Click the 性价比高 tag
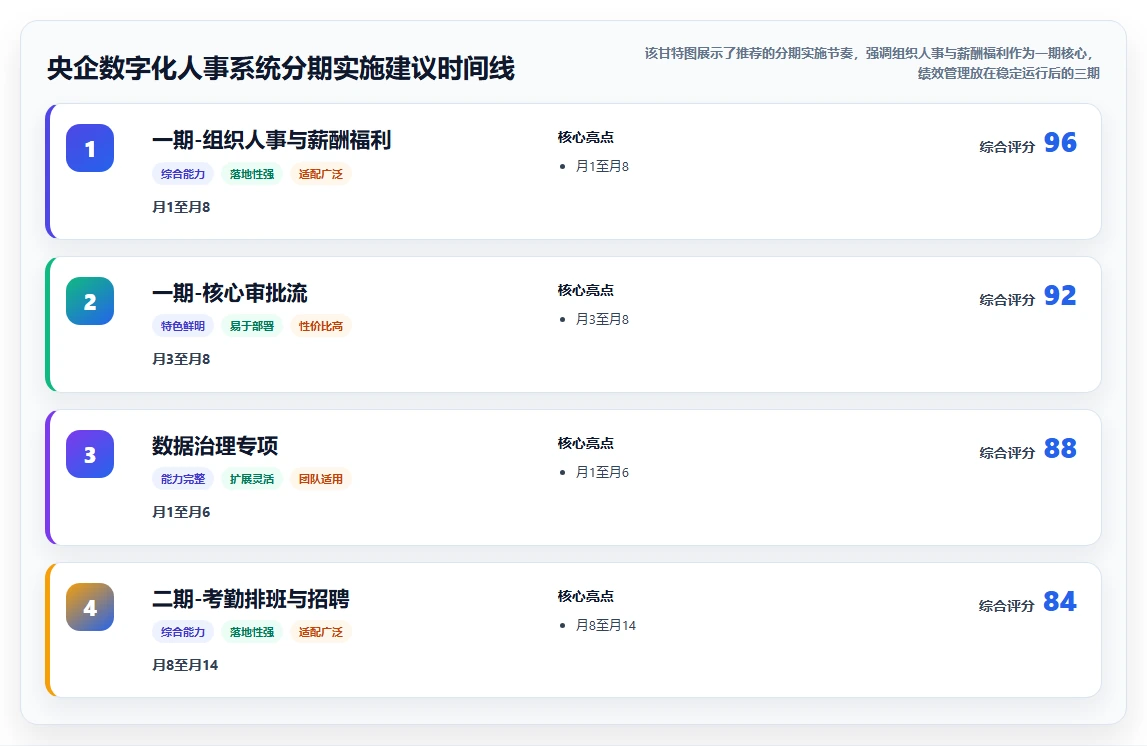The width and height of the screenshot is (1147, 746). pyautogui.click(x=320, y=326)
